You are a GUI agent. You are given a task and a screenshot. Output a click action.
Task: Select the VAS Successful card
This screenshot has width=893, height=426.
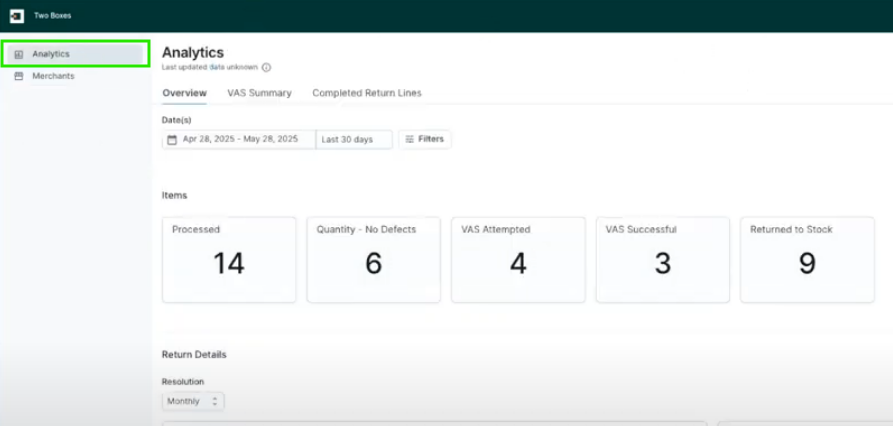click(x=662, y=259)
